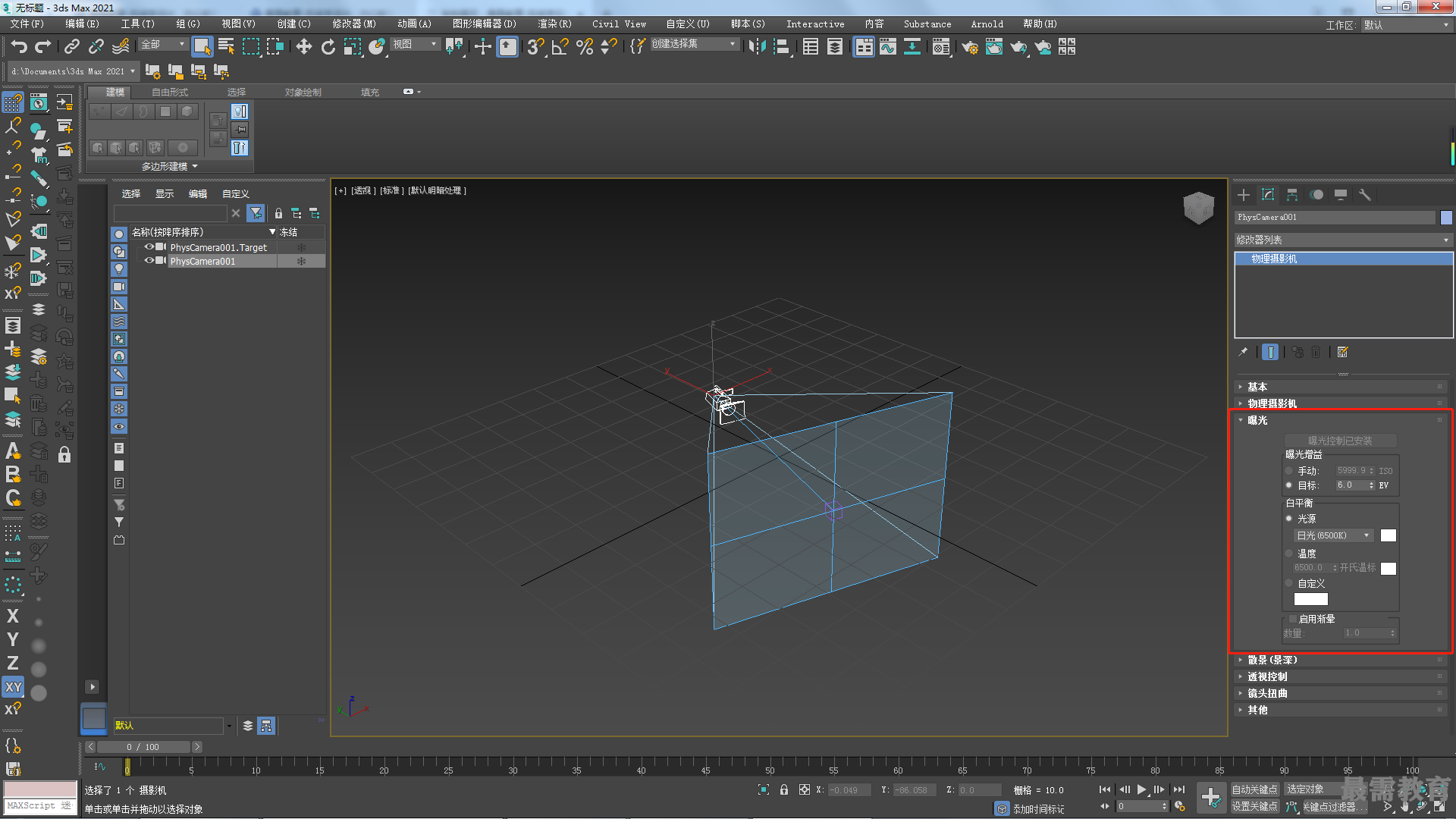Click Go to End button
The image size is (1456, 819).
point(1179,789)
